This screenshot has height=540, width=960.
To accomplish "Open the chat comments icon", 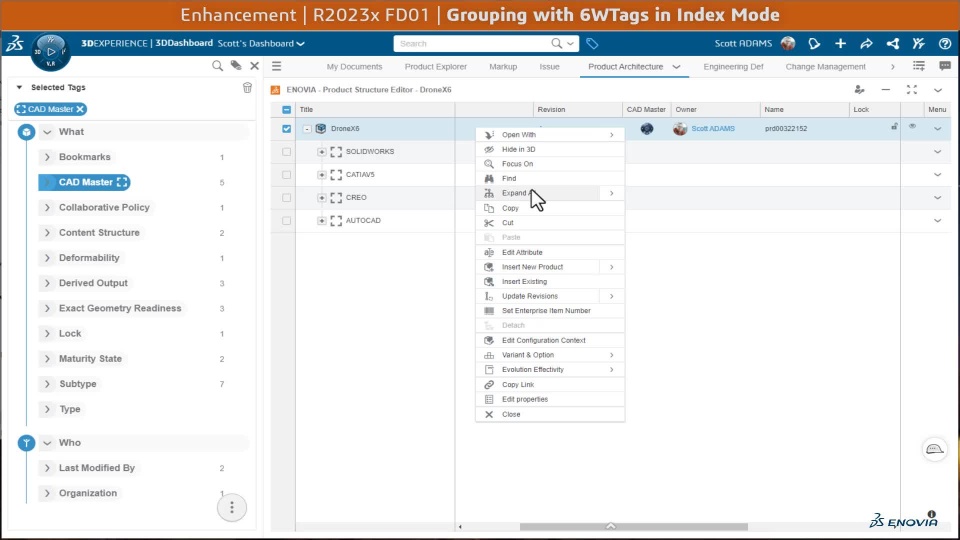I will (x=945, y=66).
